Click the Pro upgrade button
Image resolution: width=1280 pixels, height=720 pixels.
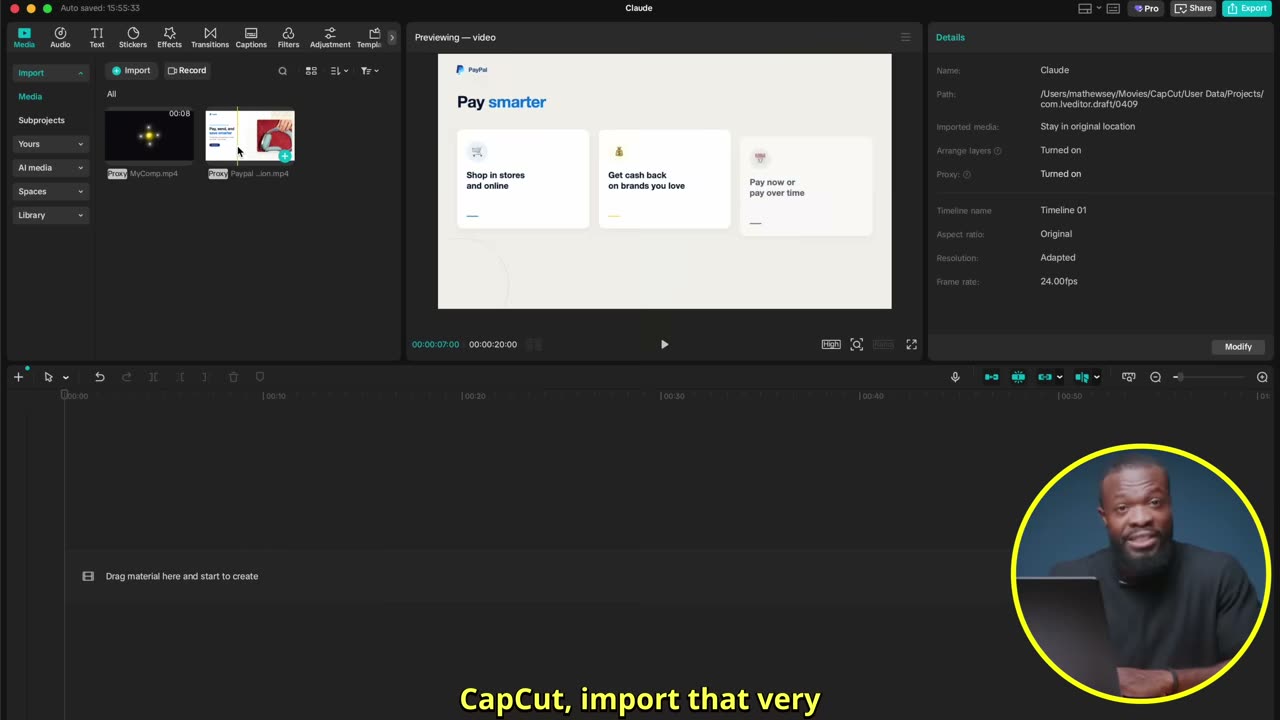coord(1146,8)
